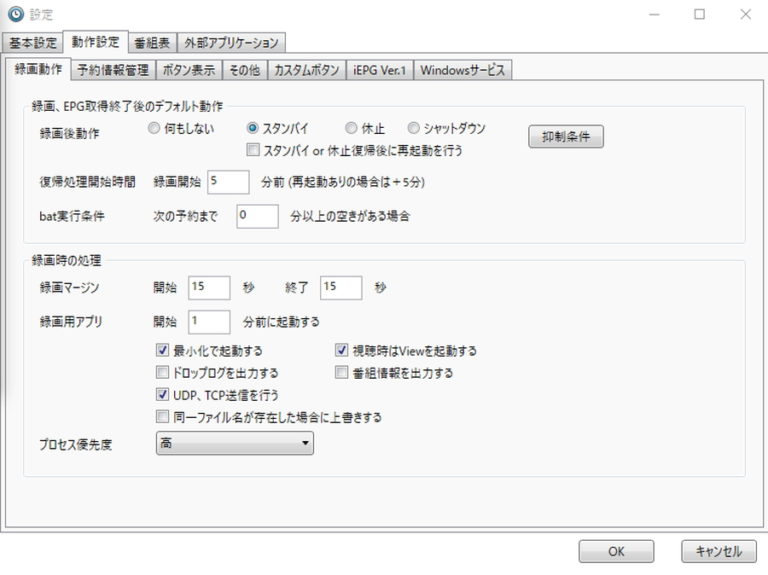Uncheck 最小化で起動する
The width and height of the screenshot is (768, 575).
(163, 351)
